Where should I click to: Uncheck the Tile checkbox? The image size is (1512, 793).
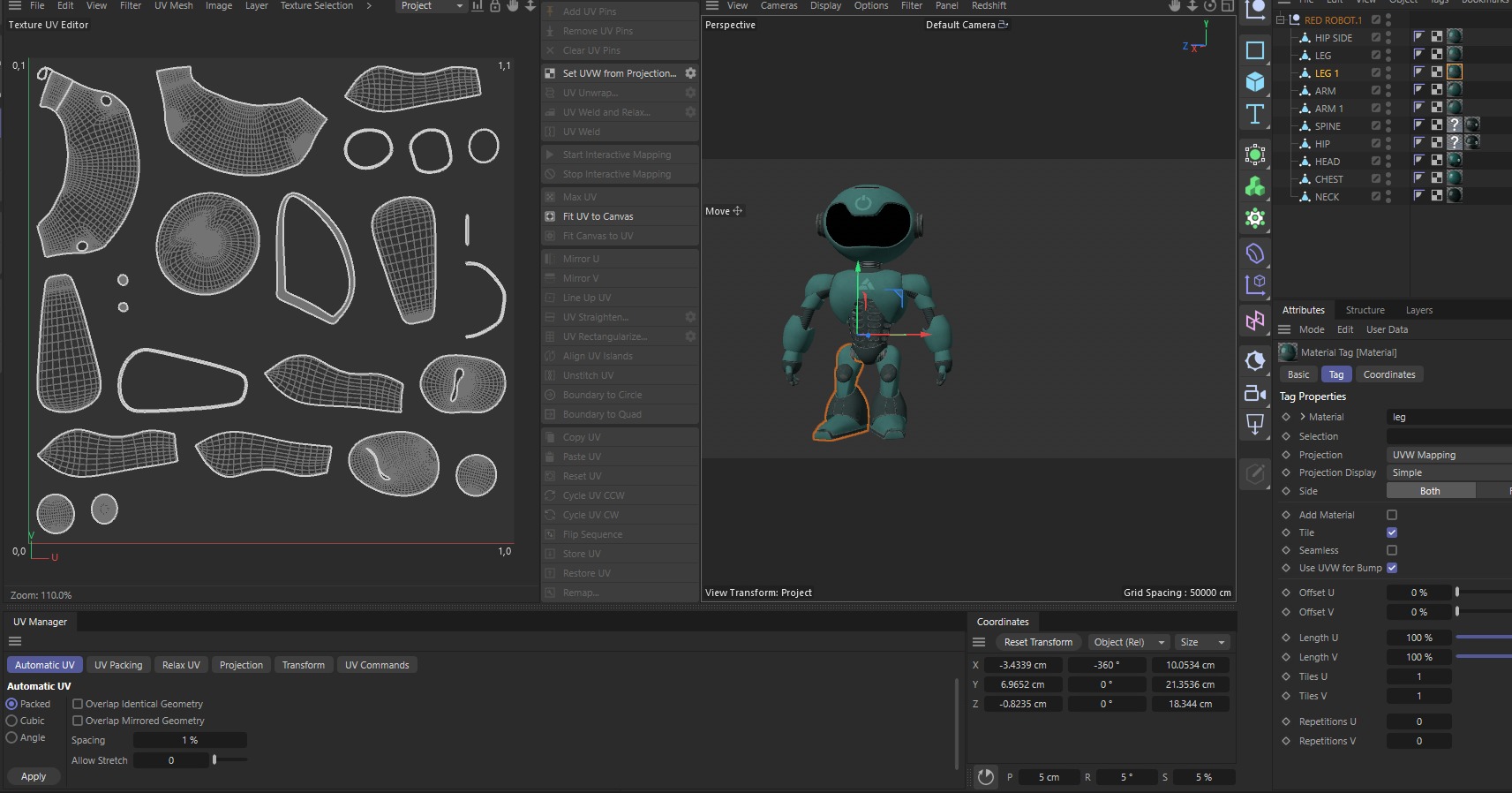coord(1392,532)
